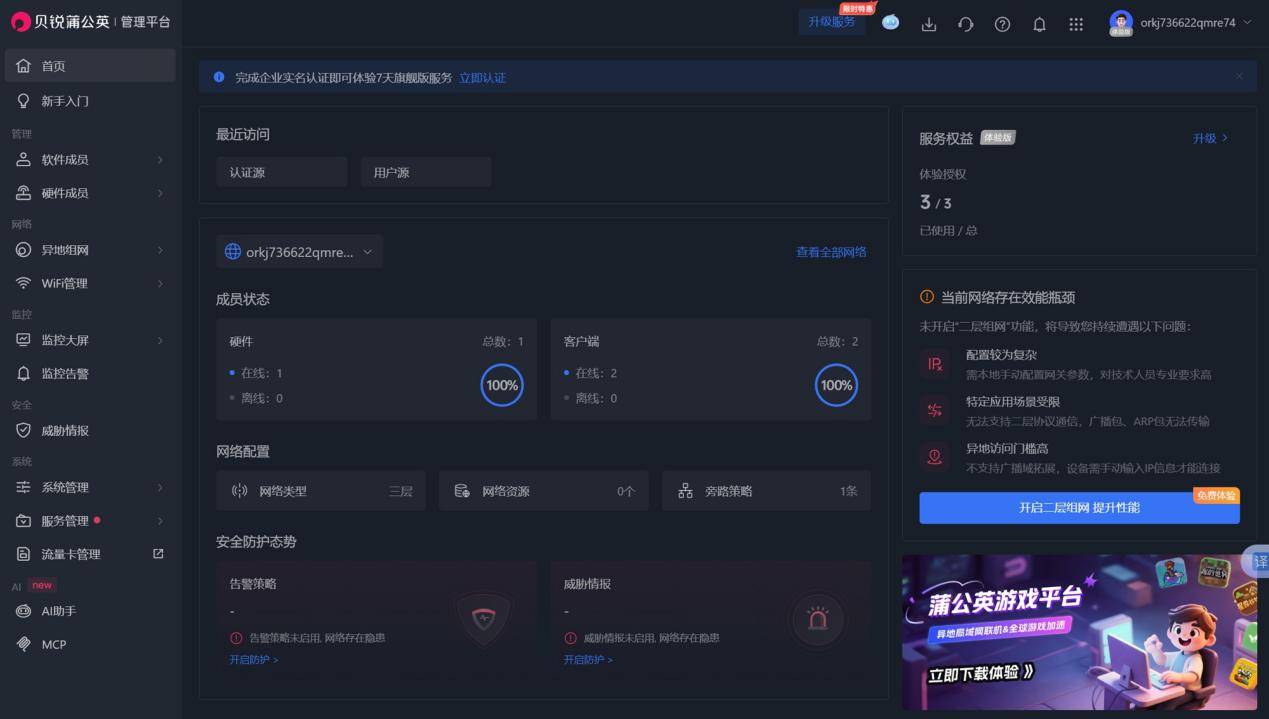Close the enterprise verification banner
1269x719 pixels.
[1239, 76]
